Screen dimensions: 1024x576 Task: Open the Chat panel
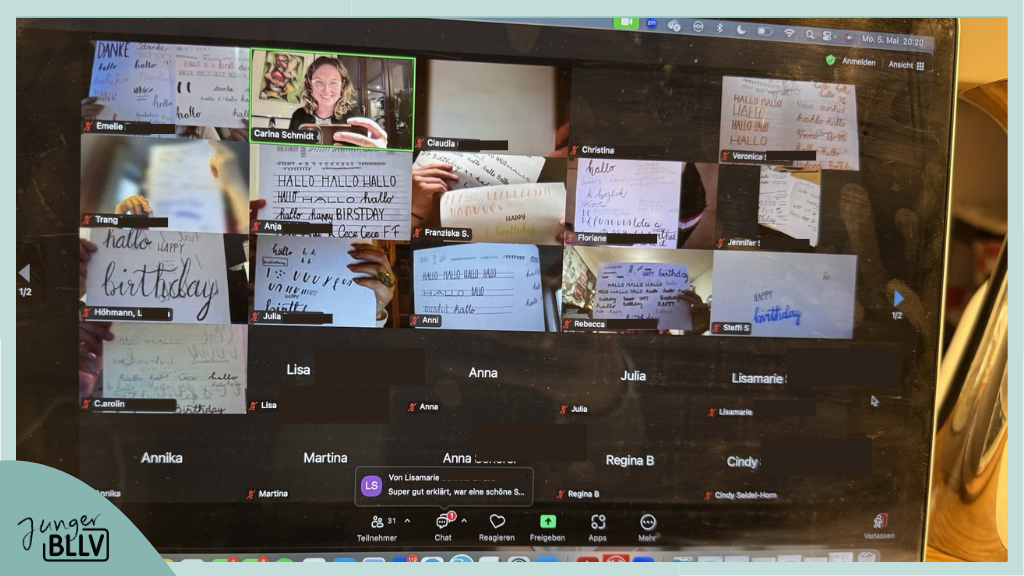coord(443,528)
